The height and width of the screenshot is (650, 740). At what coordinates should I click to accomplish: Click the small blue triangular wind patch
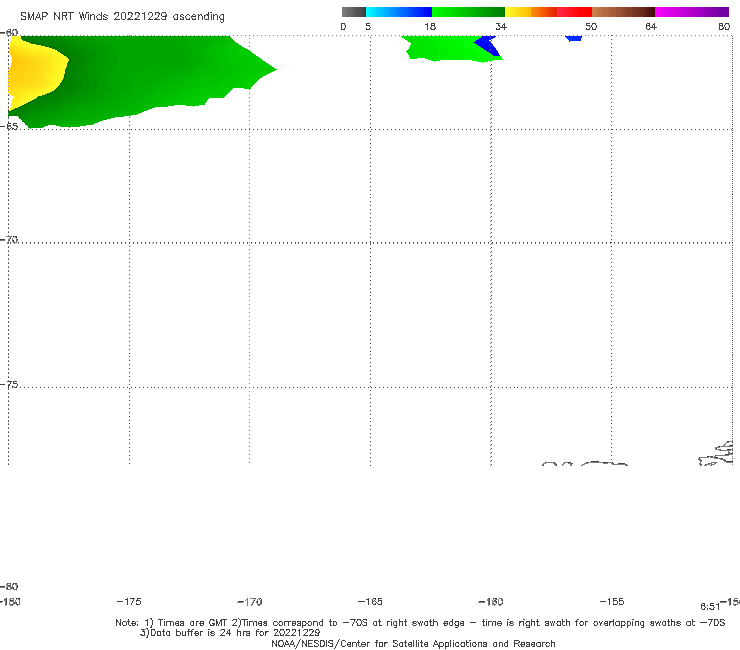488,45
